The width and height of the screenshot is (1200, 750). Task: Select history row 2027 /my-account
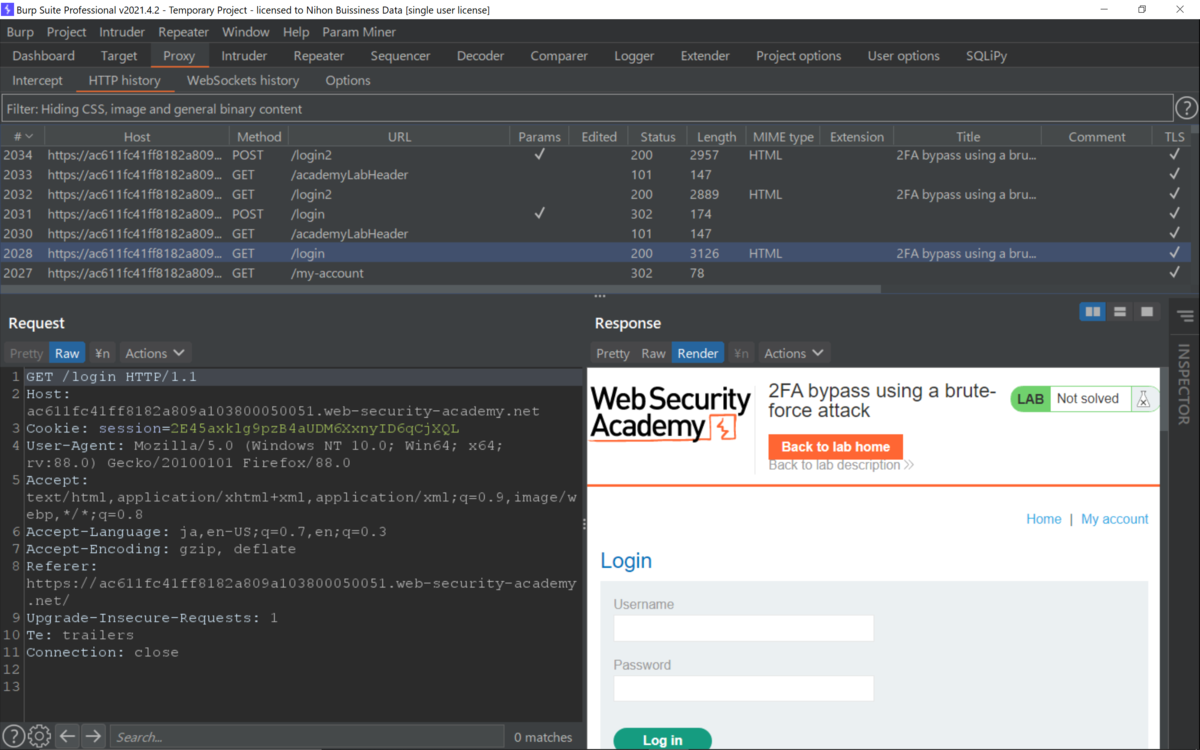click(x=594, y=273)
